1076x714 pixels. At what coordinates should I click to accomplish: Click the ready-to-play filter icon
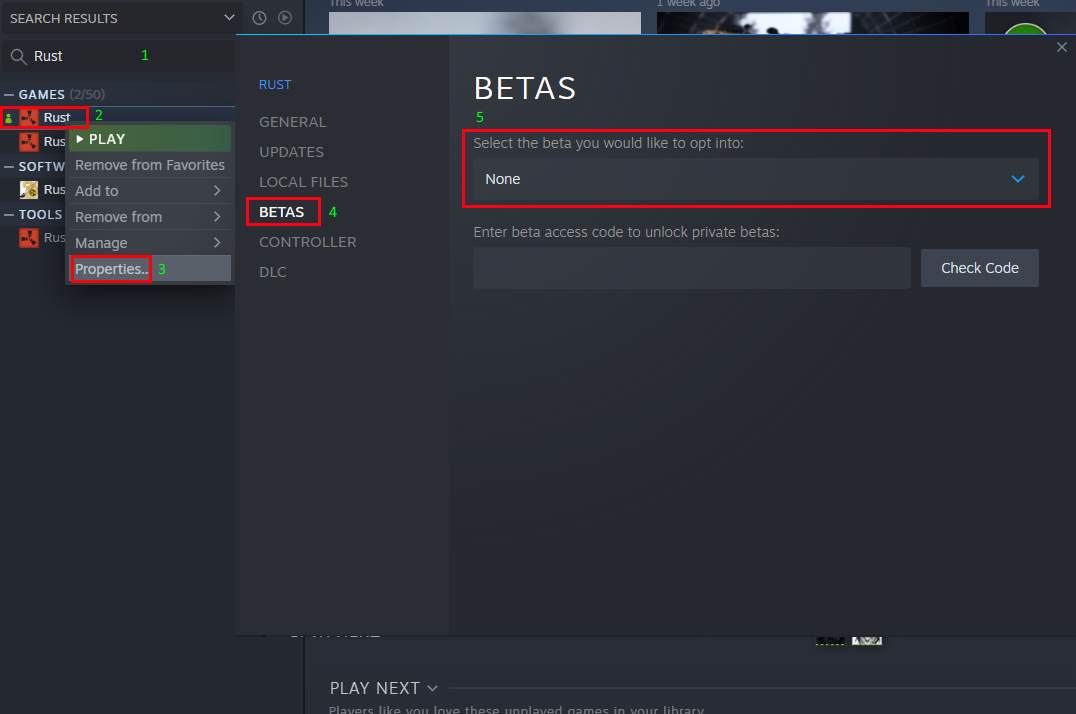(285, 18)
